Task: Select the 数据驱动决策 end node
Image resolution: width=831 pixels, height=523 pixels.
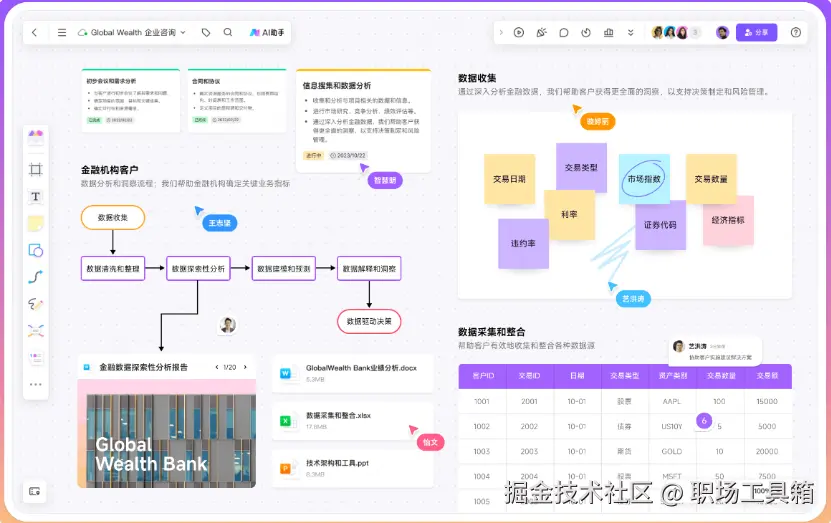Action: pos(369,322)
